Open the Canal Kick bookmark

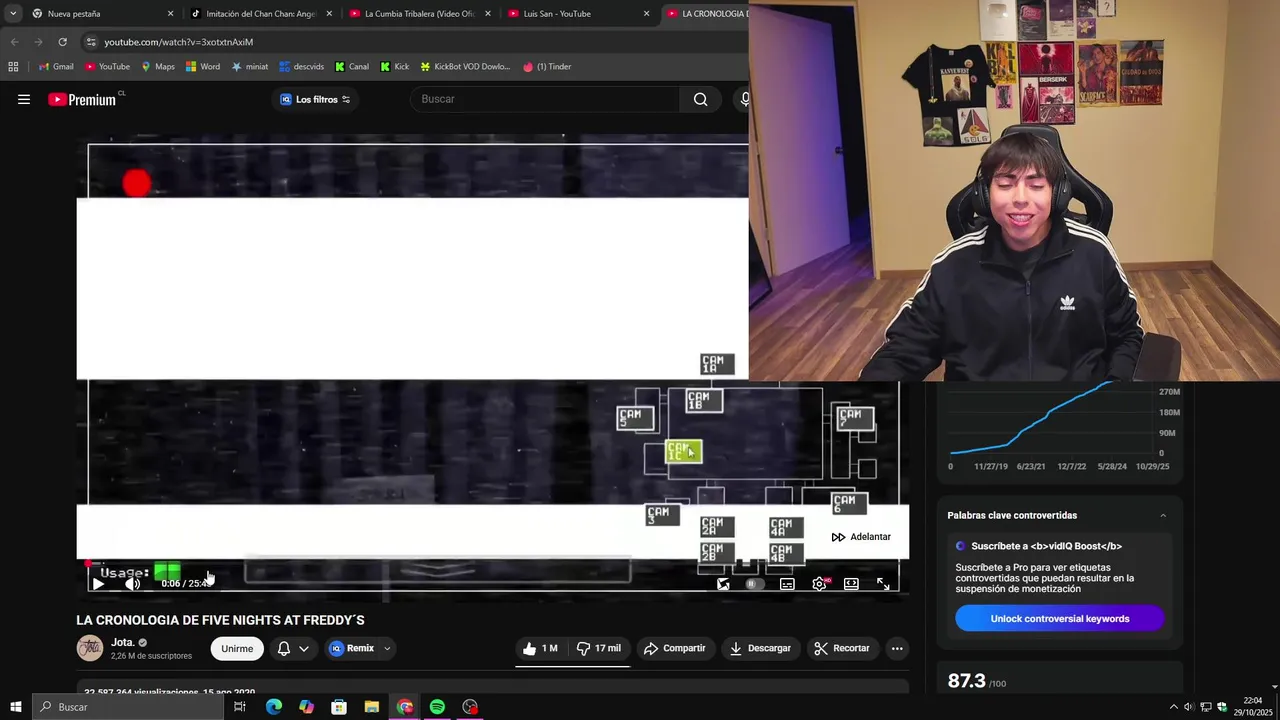tap(351, 67)
